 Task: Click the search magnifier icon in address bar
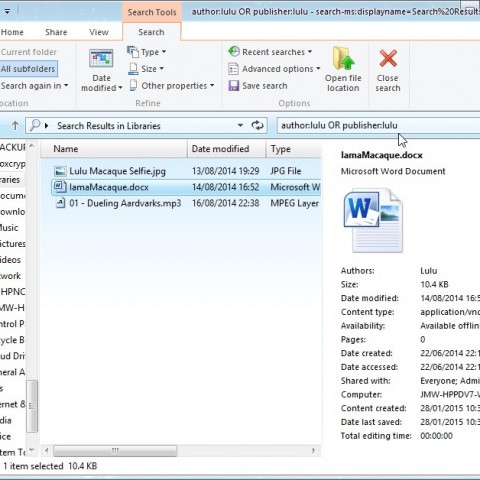(35, 126)
